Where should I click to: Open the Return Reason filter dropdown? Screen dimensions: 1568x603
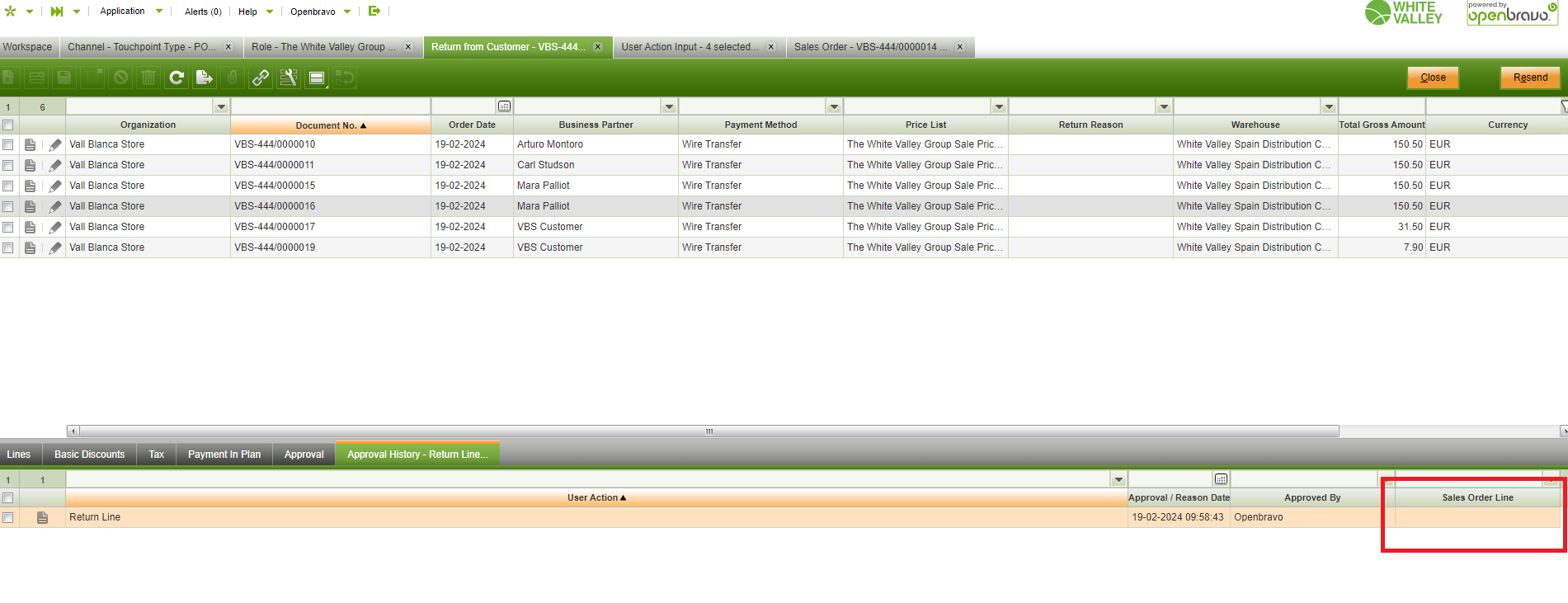coord(1164,106)
